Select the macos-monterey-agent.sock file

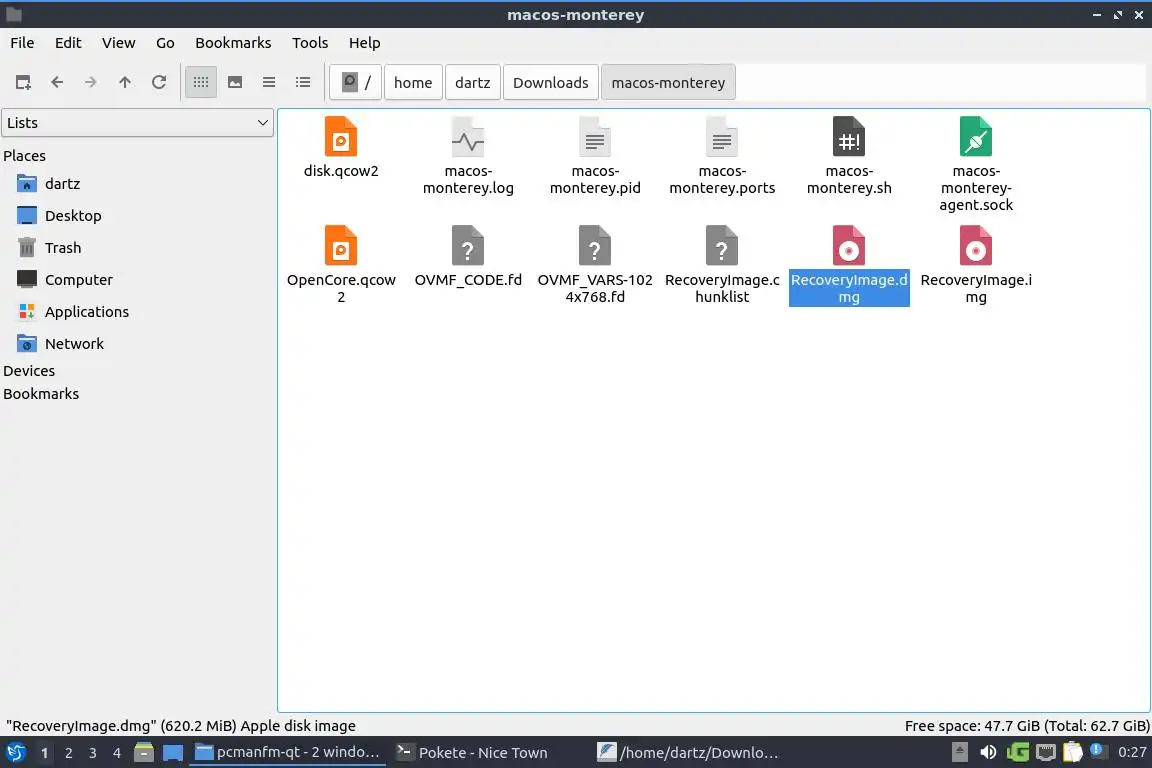coord(976,165)
